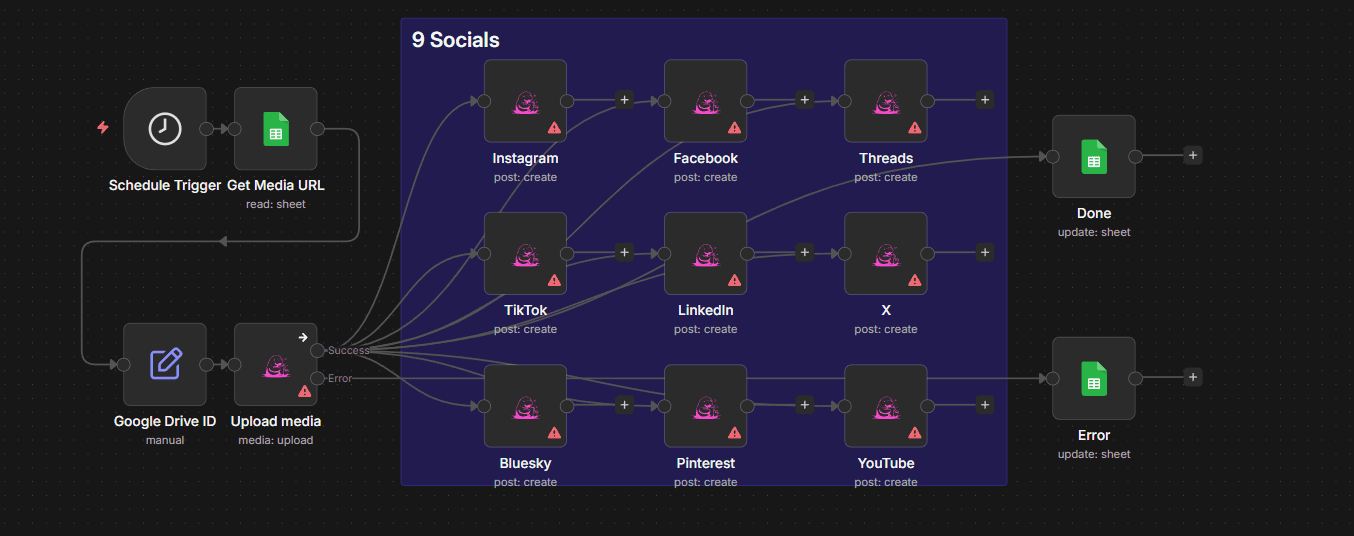Open the LinkedIn post node

706,253
